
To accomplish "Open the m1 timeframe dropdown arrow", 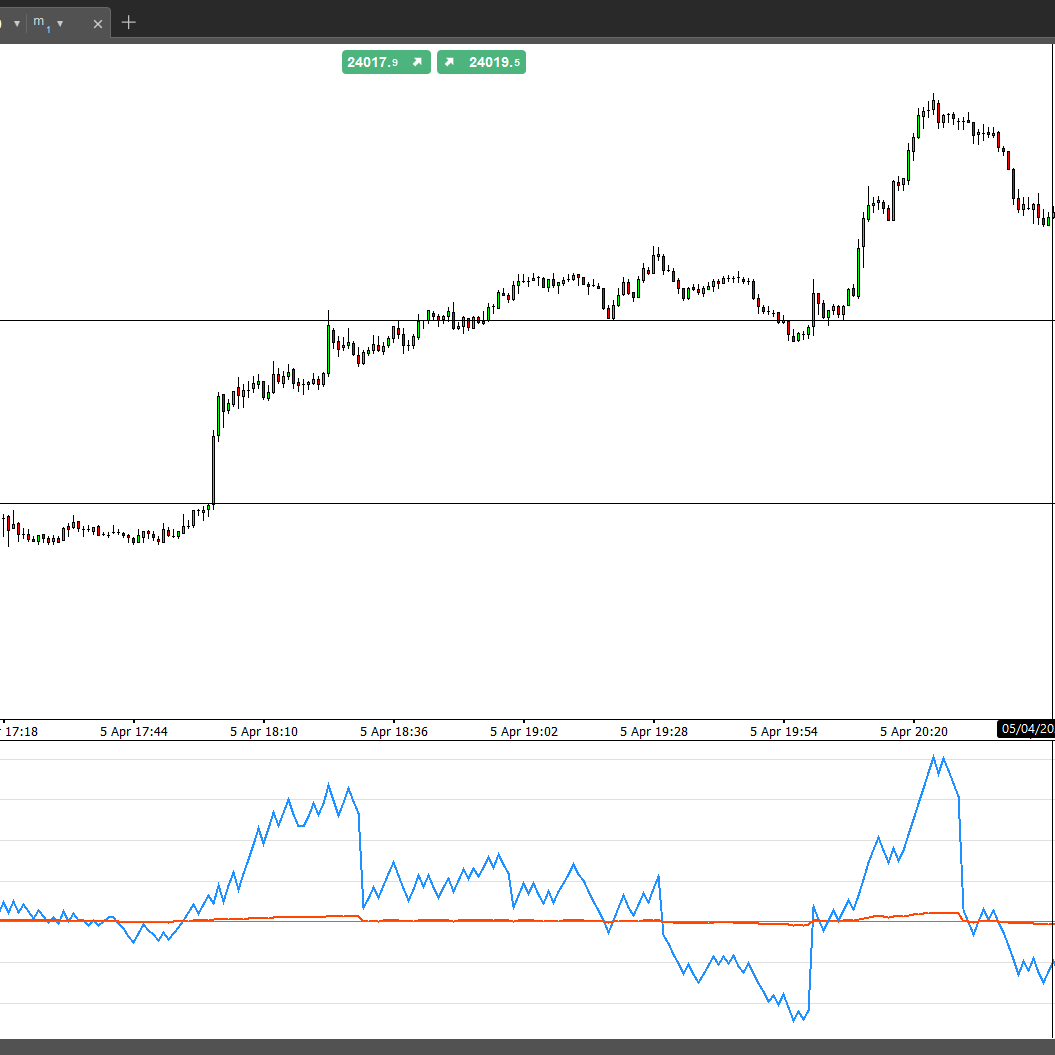I will click(x=61, y=24).
